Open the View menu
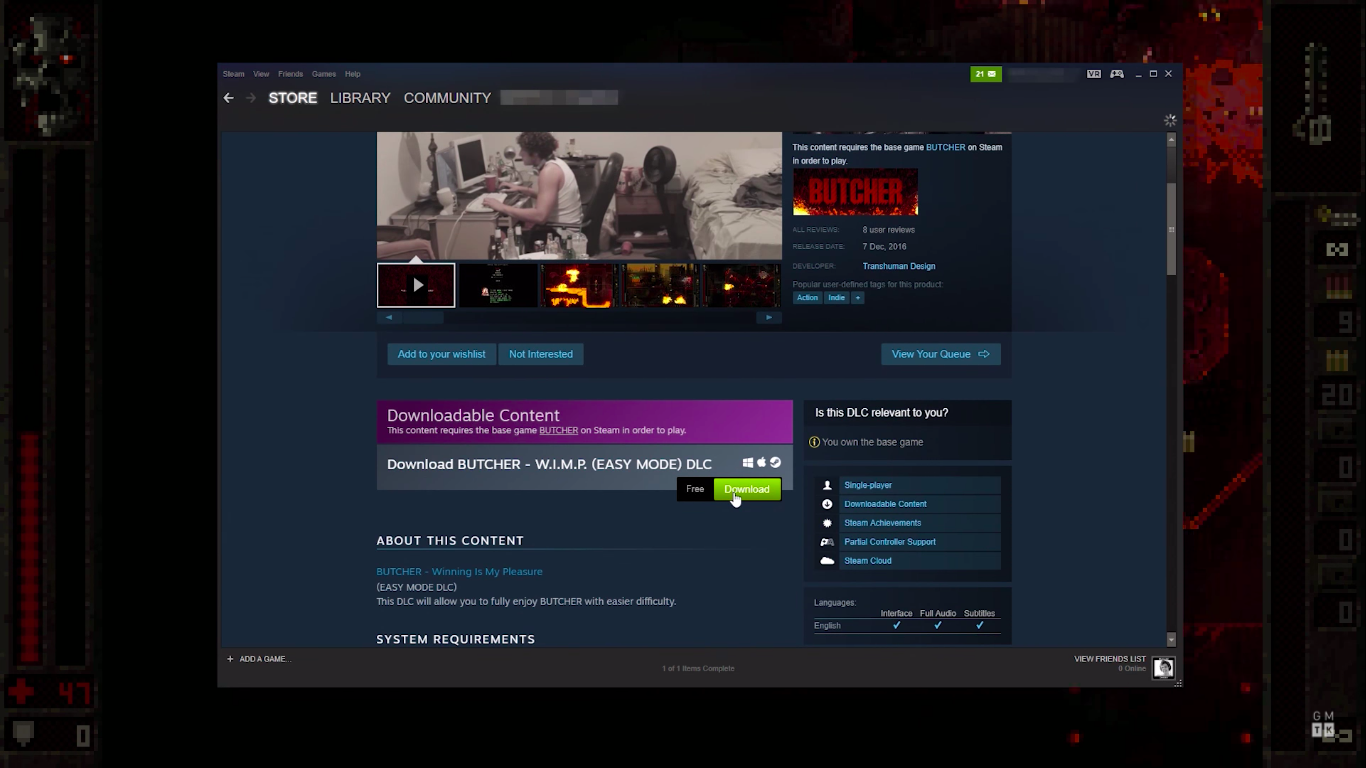 (261, 74)
